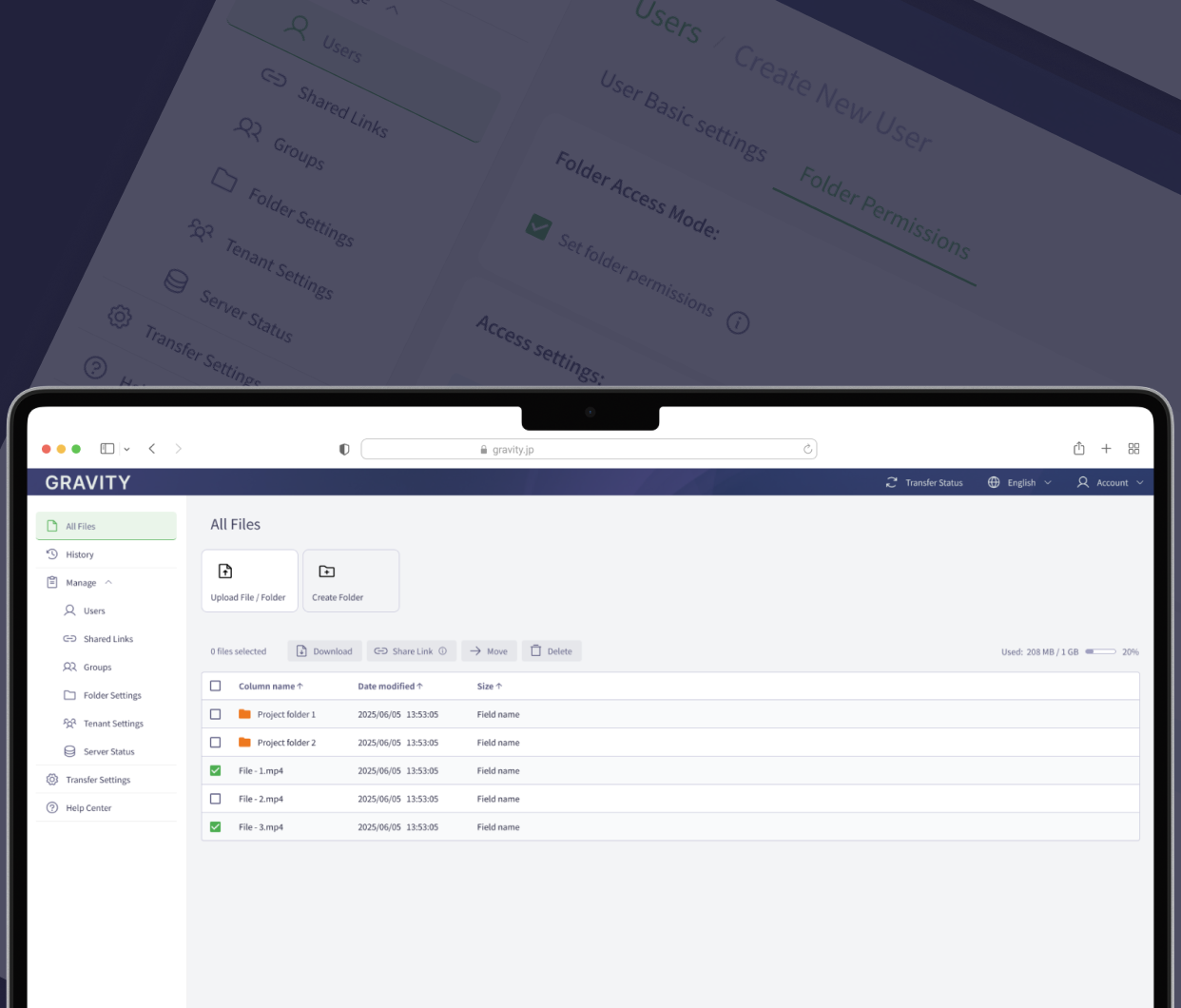Click the privacy shield icon in browser
This screenshot has height=1008, width=1181.
pos(344,449)
